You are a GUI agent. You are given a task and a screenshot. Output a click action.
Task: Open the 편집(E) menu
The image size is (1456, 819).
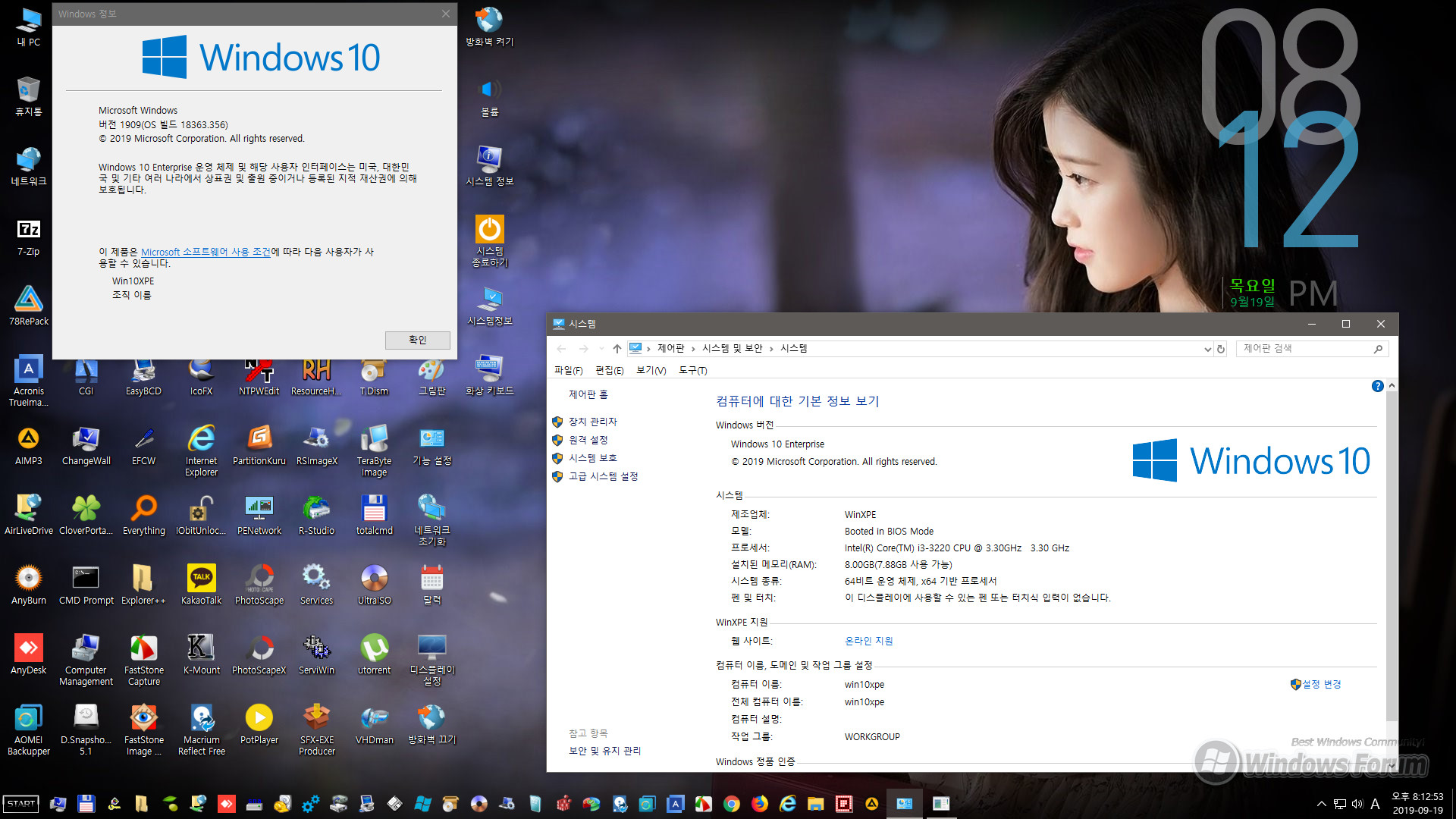(609, 370)
